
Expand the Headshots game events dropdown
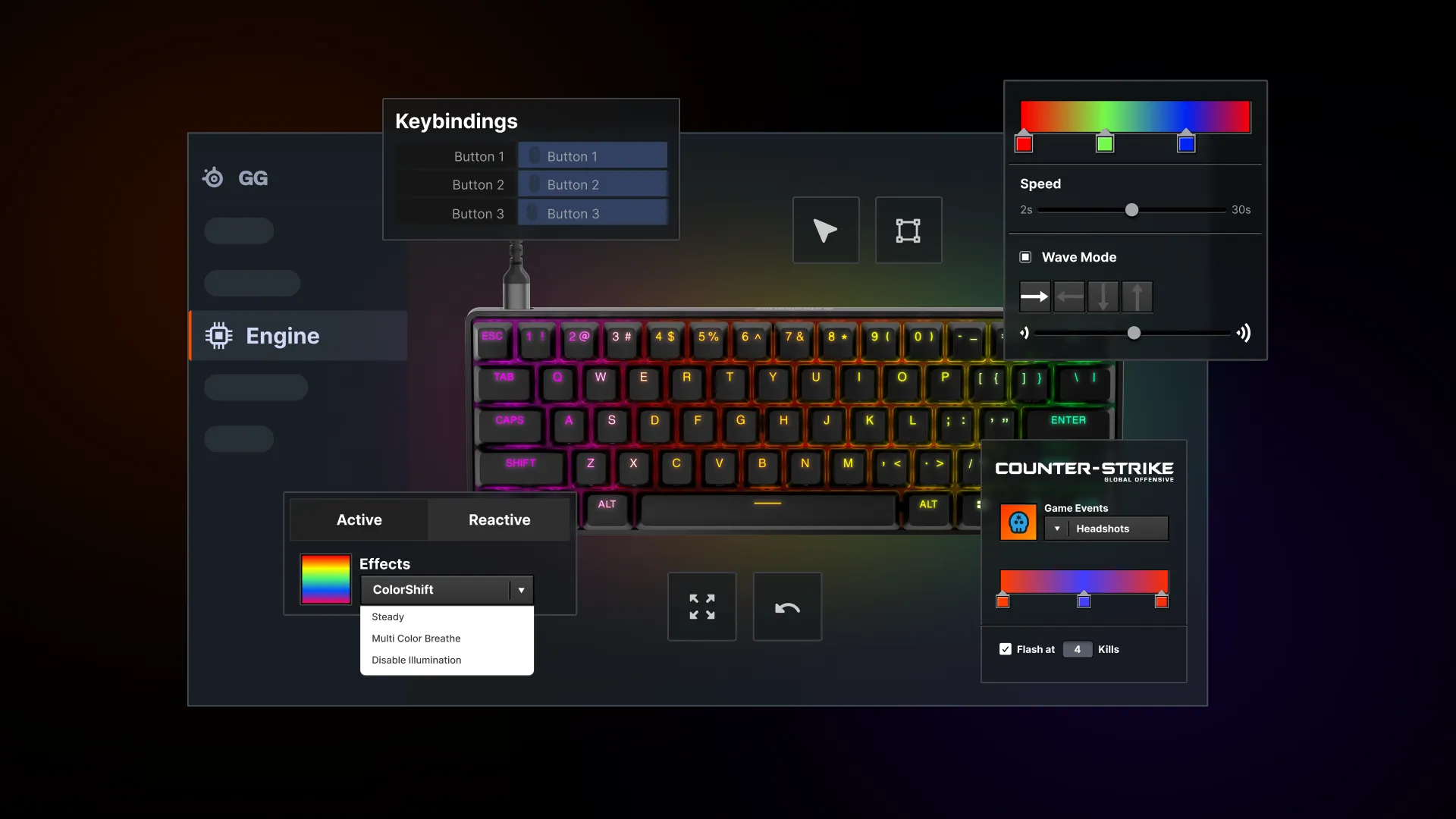tap(1106, 529)
